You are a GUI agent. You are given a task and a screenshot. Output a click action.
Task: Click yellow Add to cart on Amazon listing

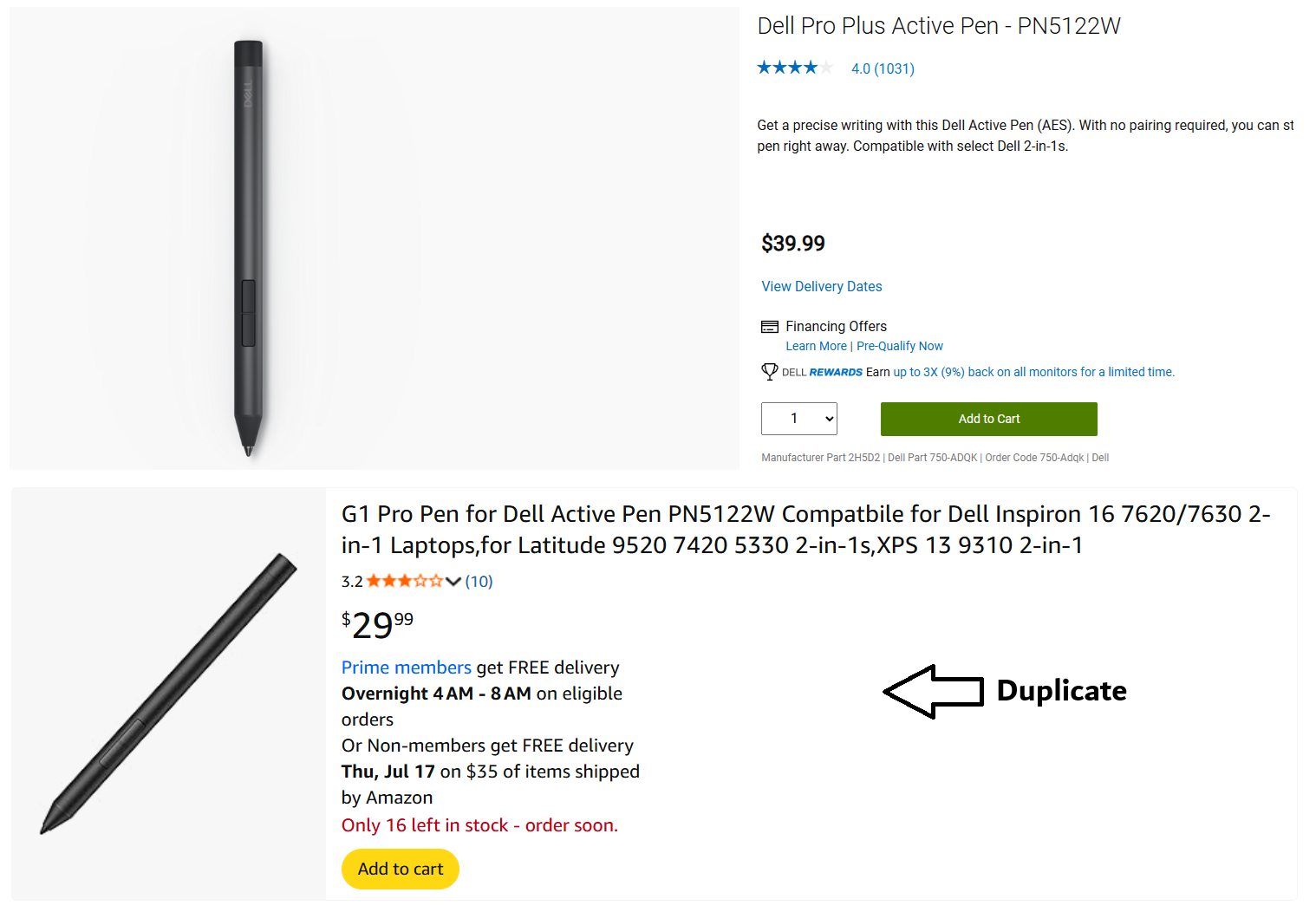[x=400, y=869]
